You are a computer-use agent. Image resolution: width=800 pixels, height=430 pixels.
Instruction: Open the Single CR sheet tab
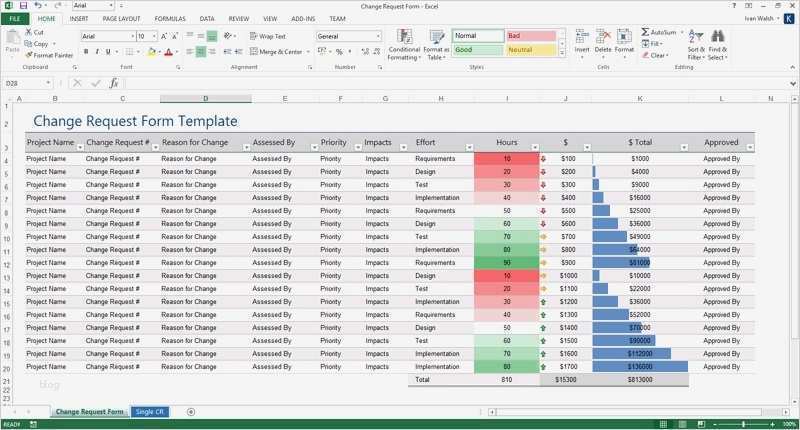pos(150,412)
